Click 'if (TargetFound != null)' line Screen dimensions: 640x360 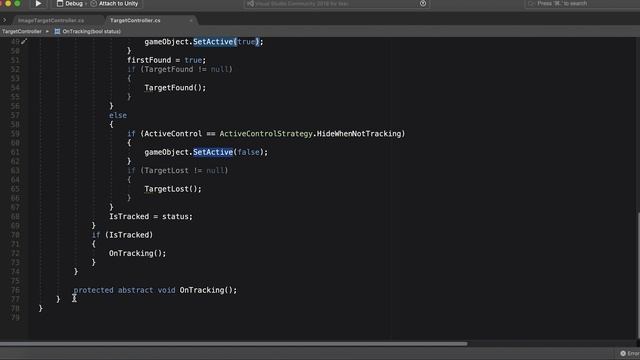[x=180, y=69]
